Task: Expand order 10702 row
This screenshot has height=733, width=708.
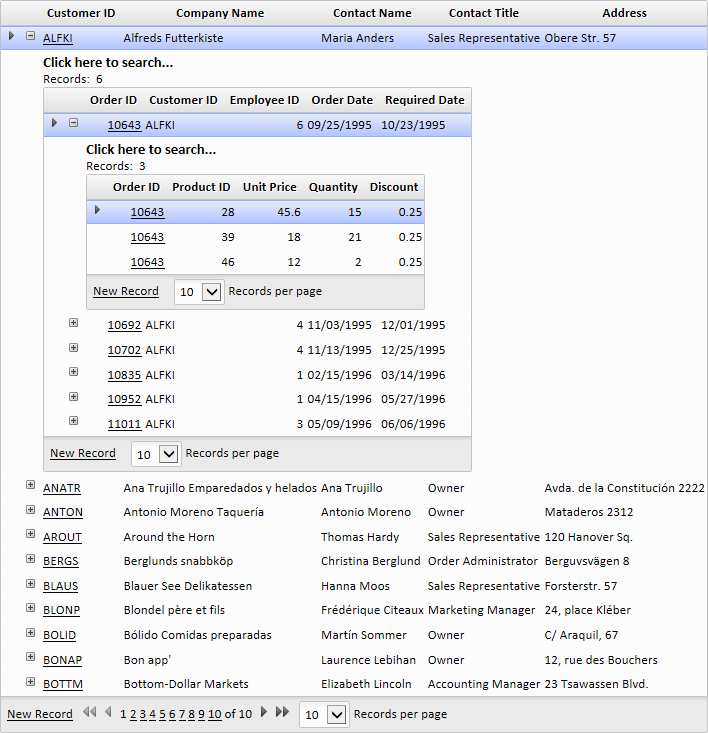Action: click(x=73, y=347)
